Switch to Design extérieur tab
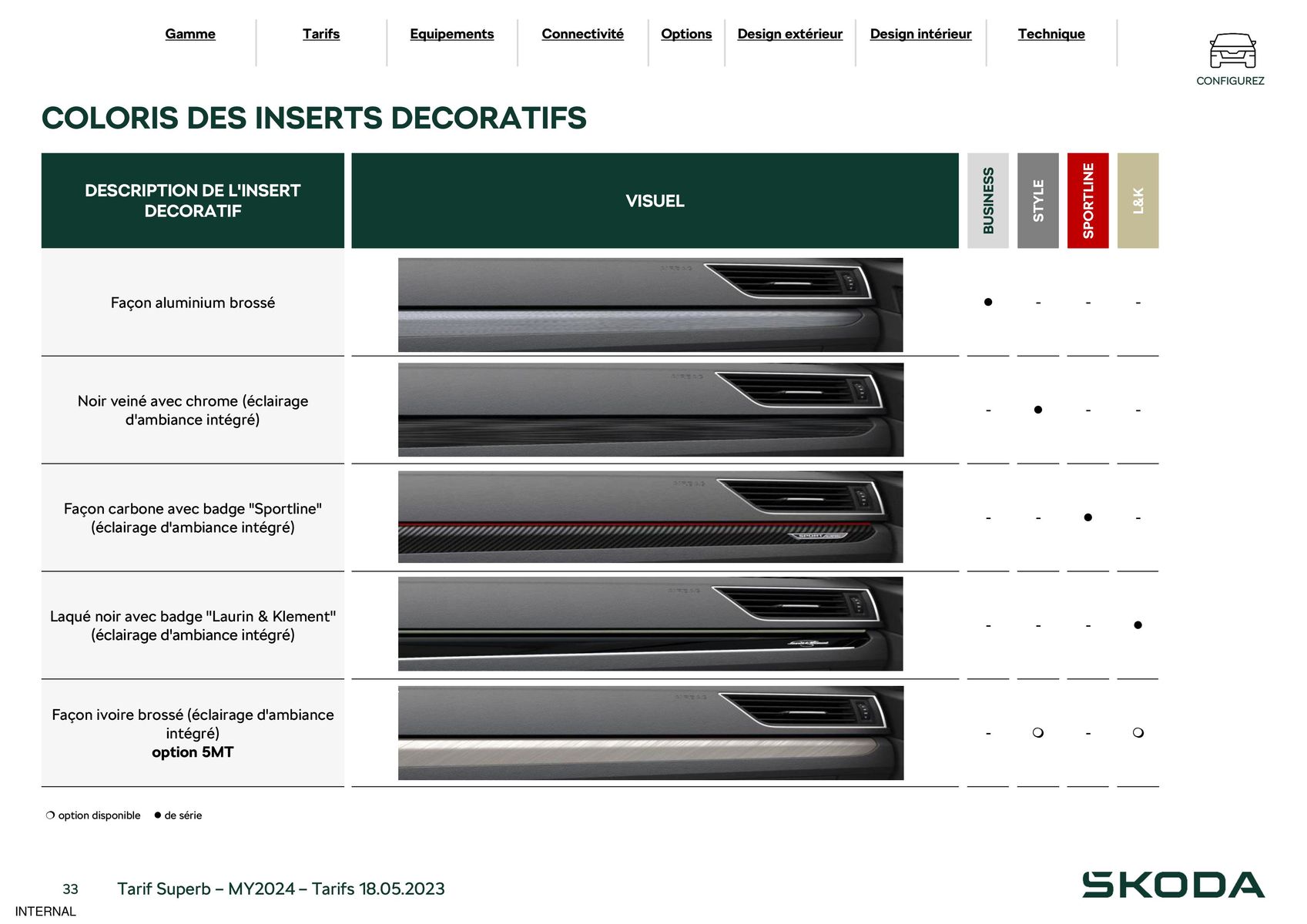 coord(790,34)
